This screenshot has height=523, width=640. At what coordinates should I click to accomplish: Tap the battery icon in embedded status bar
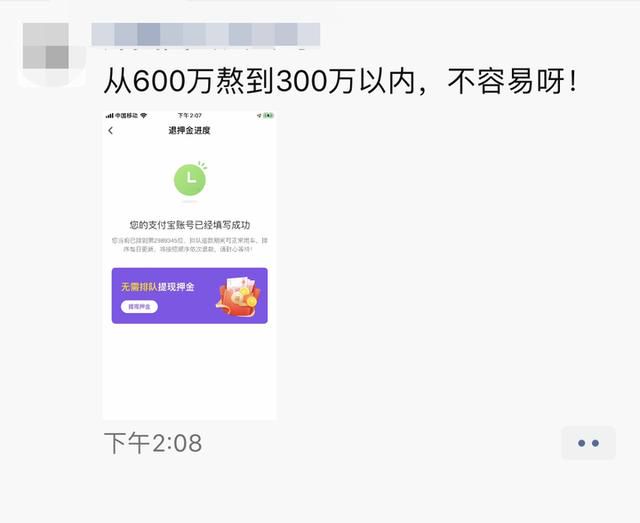click(268, 116)
